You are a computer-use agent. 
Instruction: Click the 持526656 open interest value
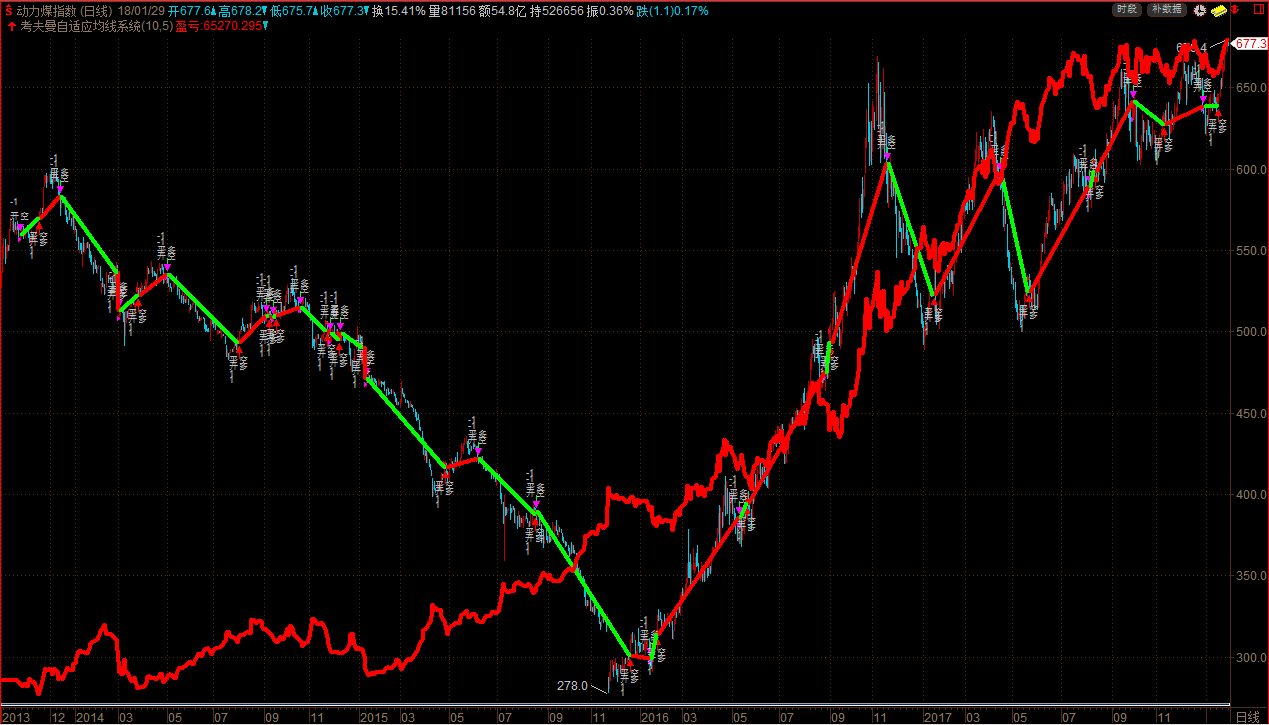pyautogui.click(x=556, y=10)
